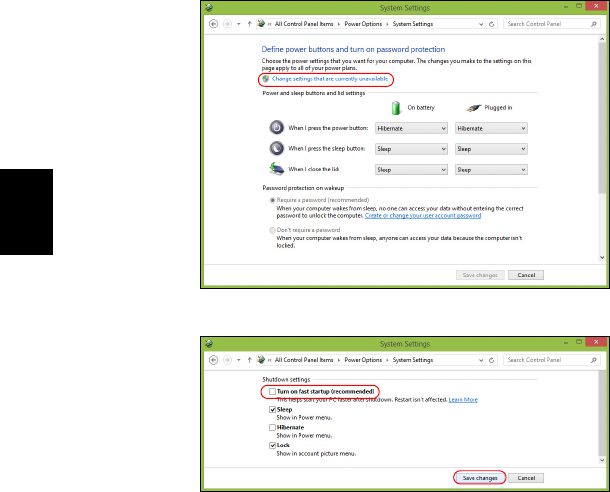The width and height of the screenshot is (610, 492).
Task: Click the greyed-out Save changes button in top window
Action: (x=480, y=275)
